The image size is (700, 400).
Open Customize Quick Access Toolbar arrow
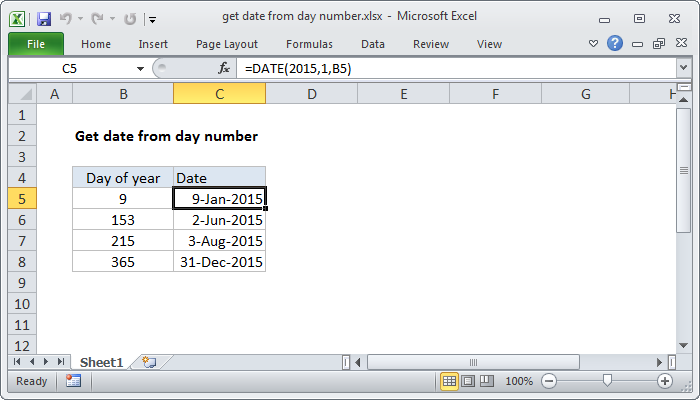(x=153, y=20)
